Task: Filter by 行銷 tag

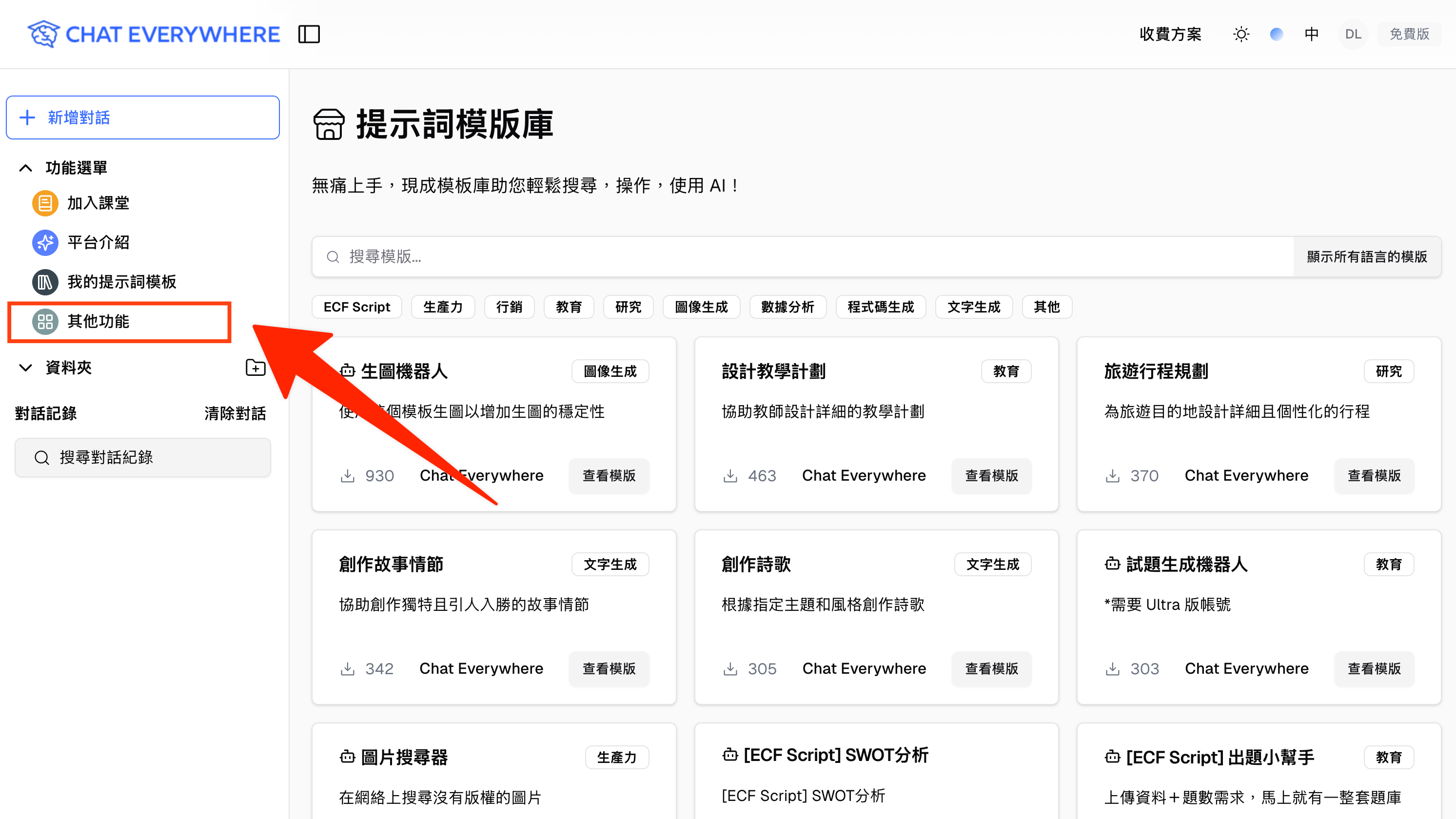Action: point(509,307)
